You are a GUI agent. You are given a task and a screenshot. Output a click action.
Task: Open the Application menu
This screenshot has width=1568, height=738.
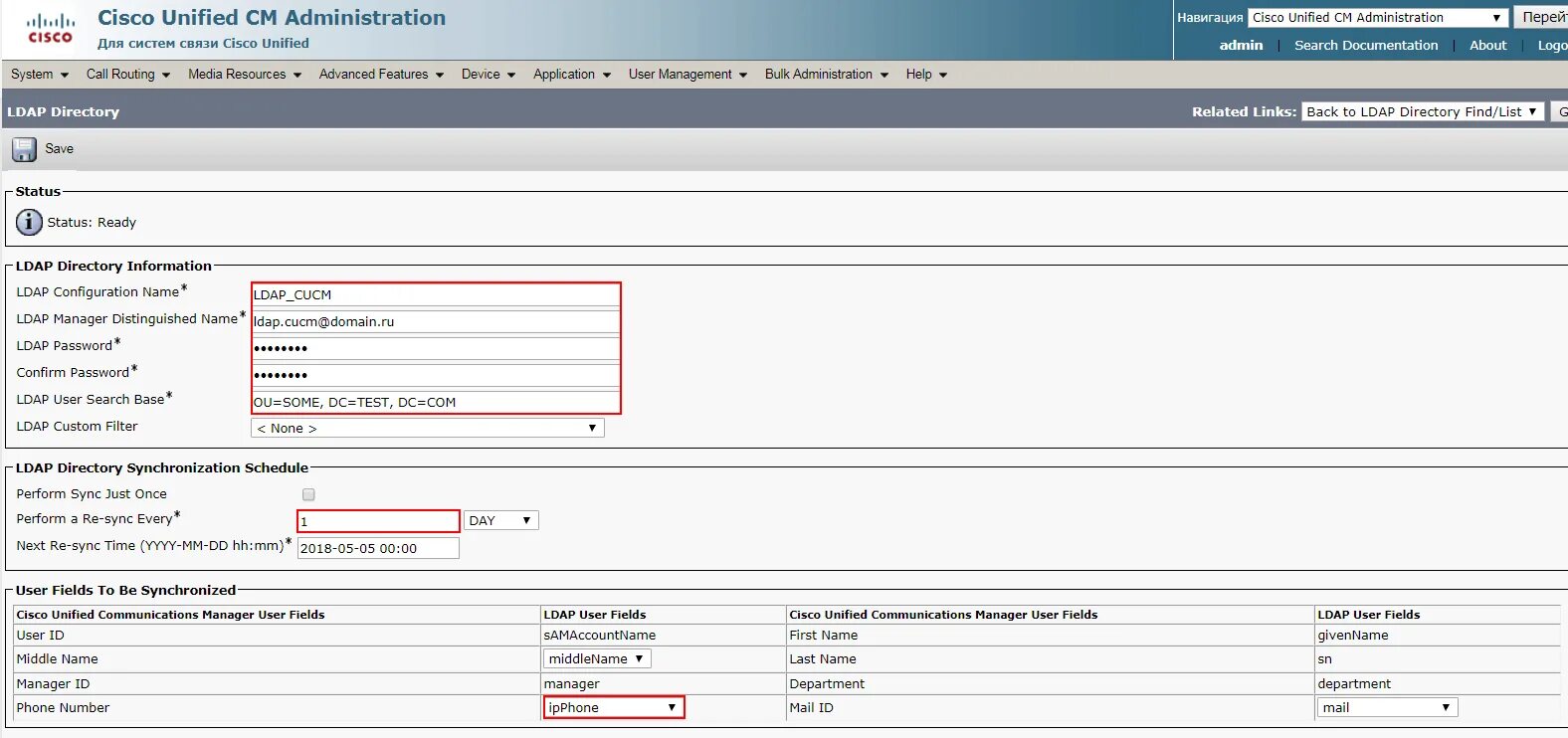click(572, 75)
